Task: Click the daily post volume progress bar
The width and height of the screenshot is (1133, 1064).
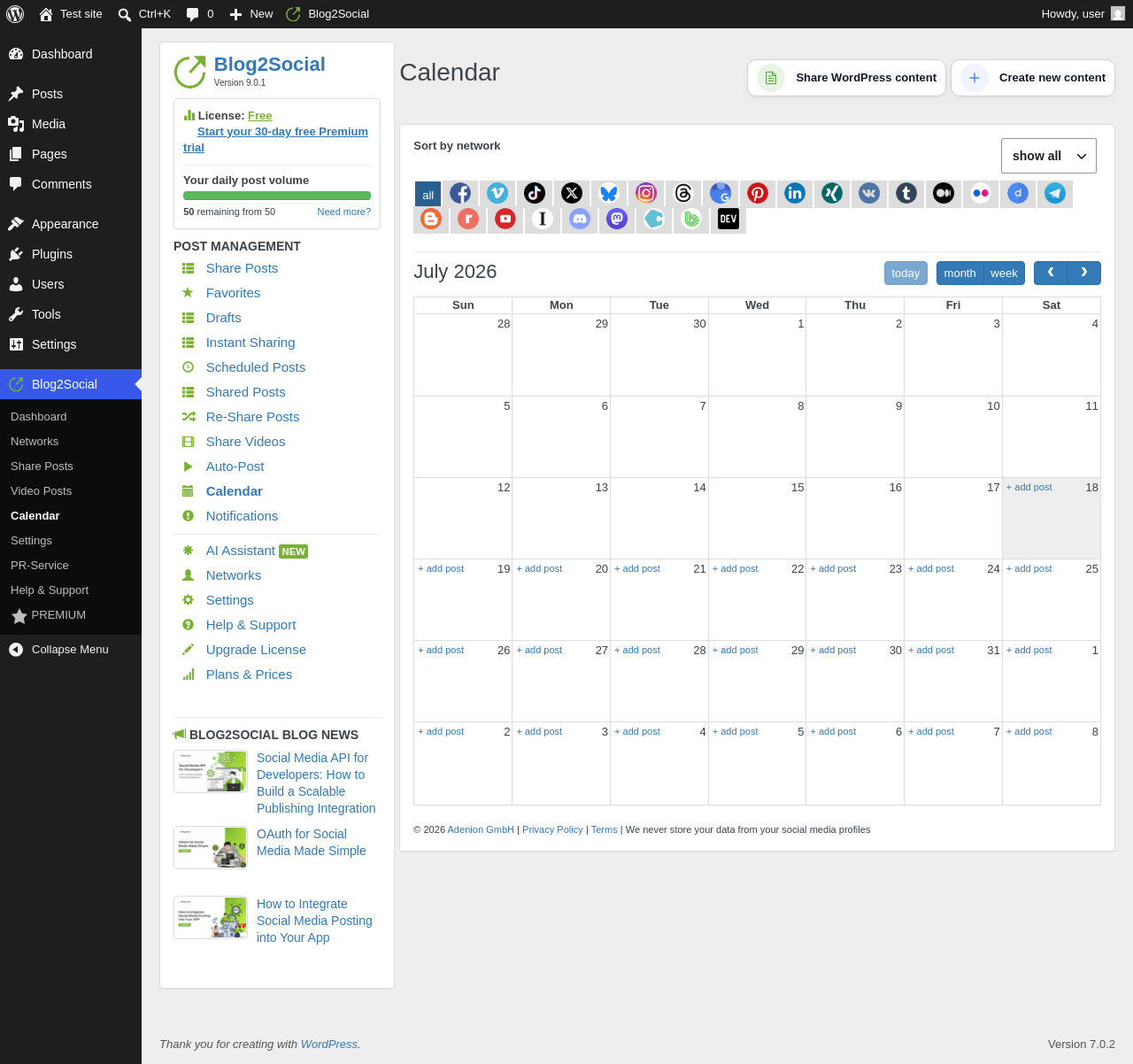Action: 277,196
